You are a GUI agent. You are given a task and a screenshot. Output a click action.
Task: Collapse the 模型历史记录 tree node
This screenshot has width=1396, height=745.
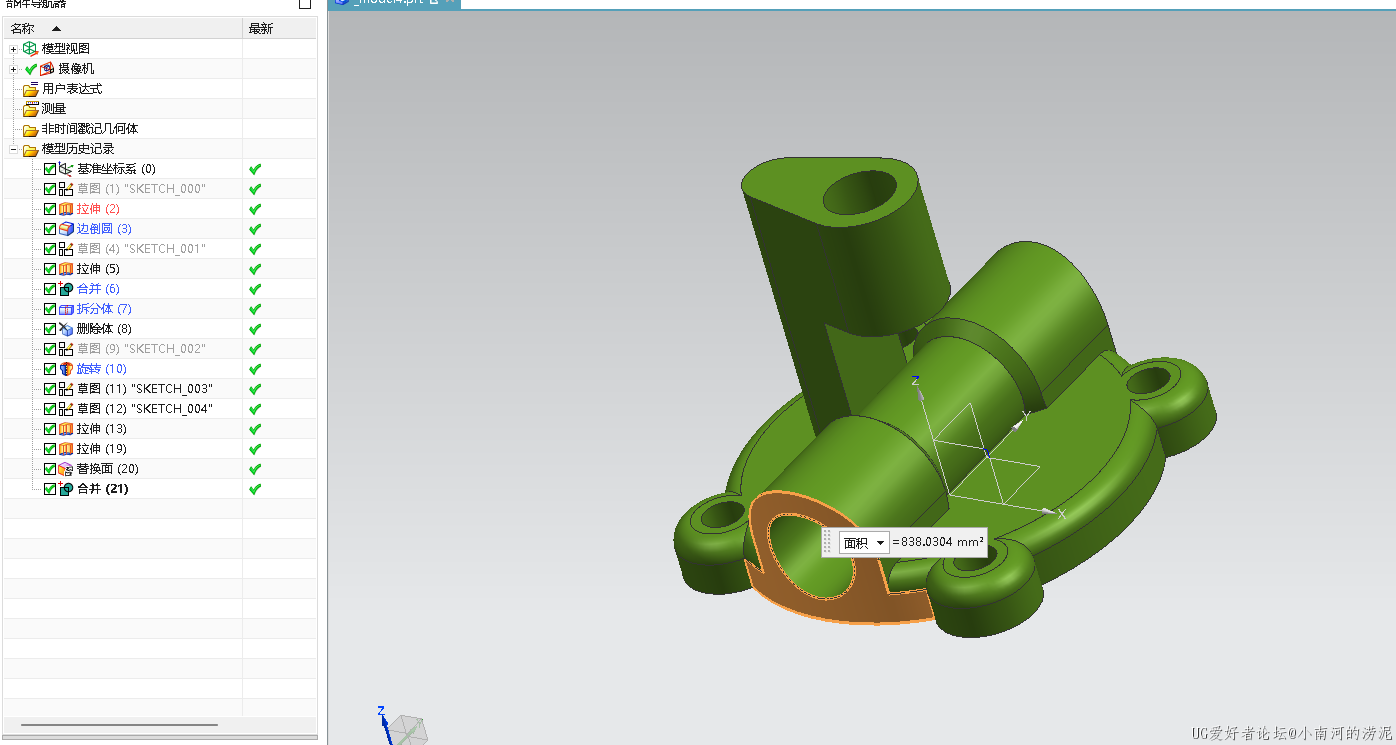[13, 149]
